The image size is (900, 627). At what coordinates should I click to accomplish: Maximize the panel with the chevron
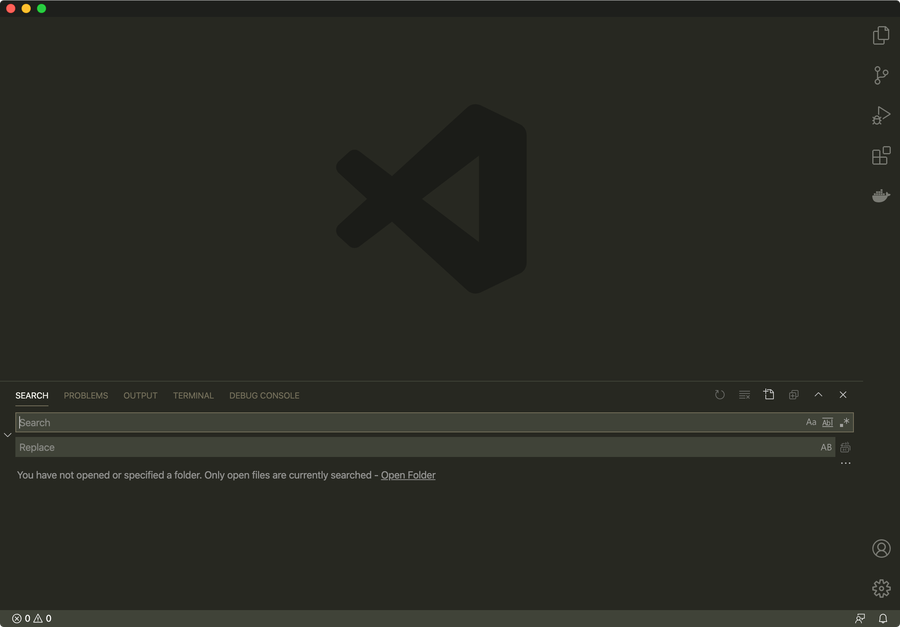[x=818, y=395]
